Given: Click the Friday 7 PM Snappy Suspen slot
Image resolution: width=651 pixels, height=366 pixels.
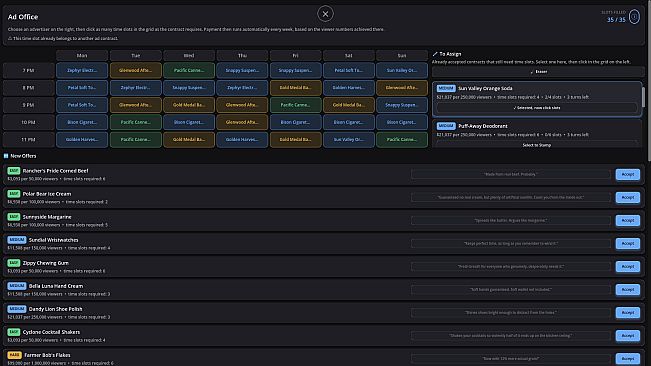Looking at the screenshot, I should [295, 71].
